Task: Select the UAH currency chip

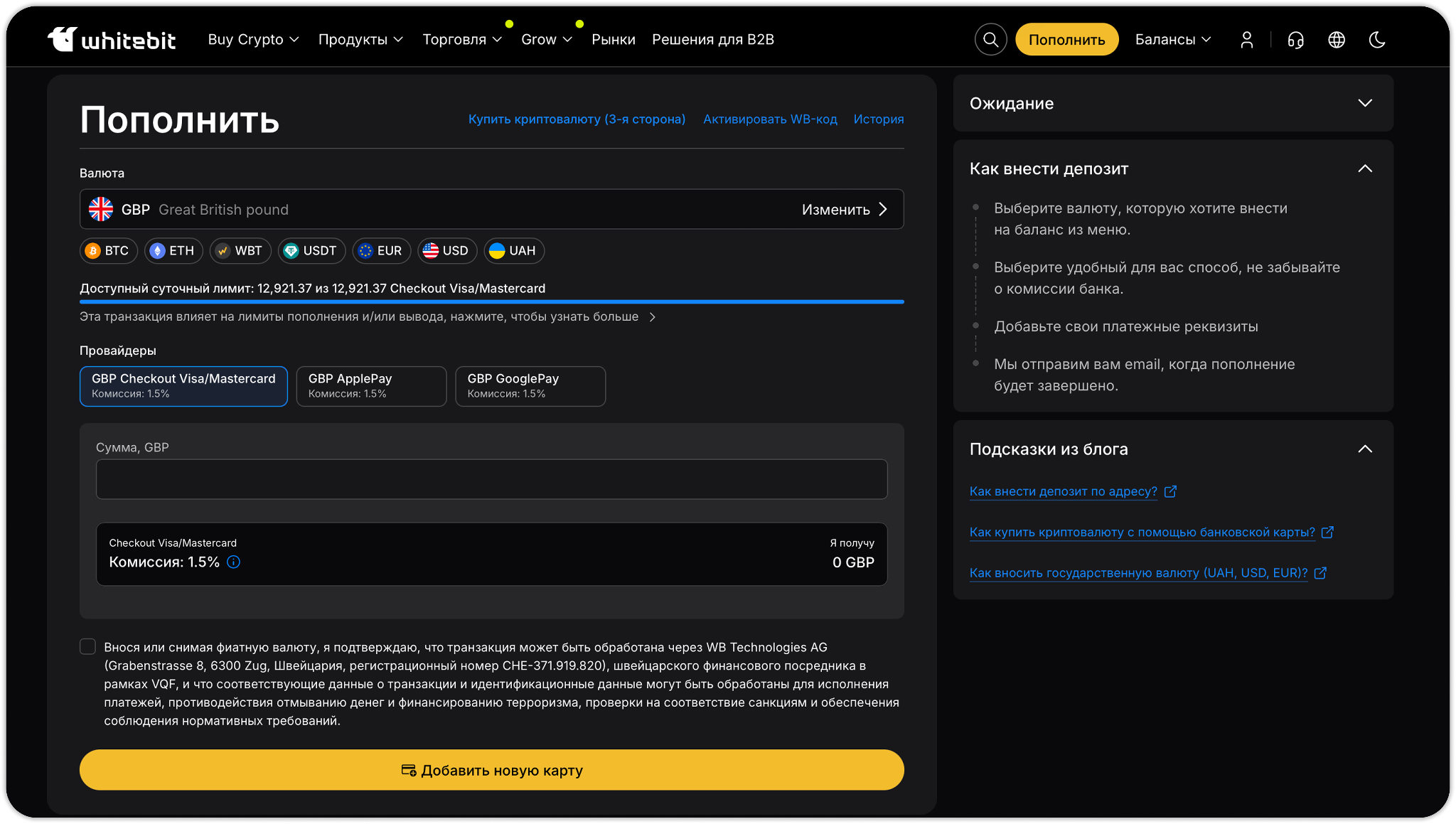Action: [x=514, y=250]
